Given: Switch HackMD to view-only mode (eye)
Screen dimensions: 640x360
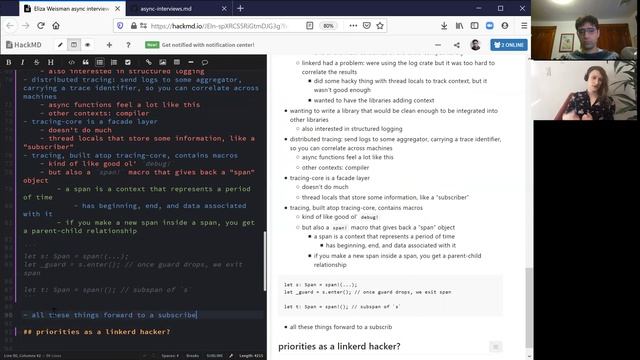Looking at the screenshot, I should pos(87,45).
